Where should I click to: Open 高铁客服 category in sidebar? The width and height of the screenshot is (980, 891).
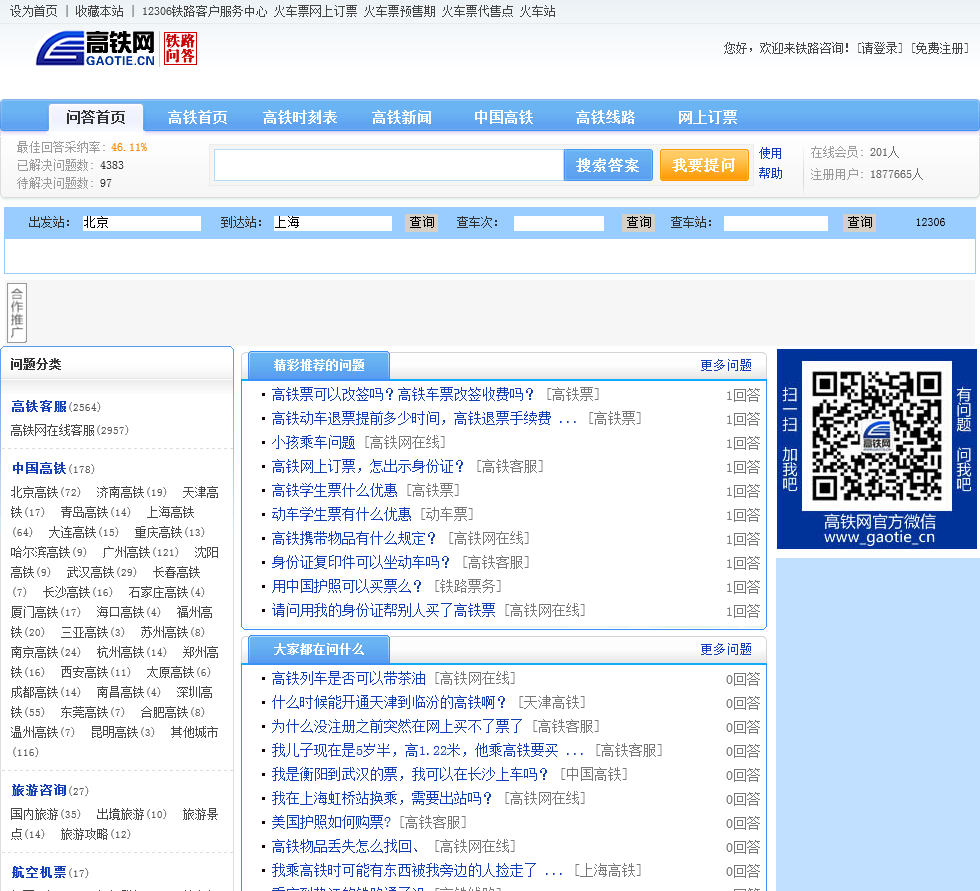[39, 407]
